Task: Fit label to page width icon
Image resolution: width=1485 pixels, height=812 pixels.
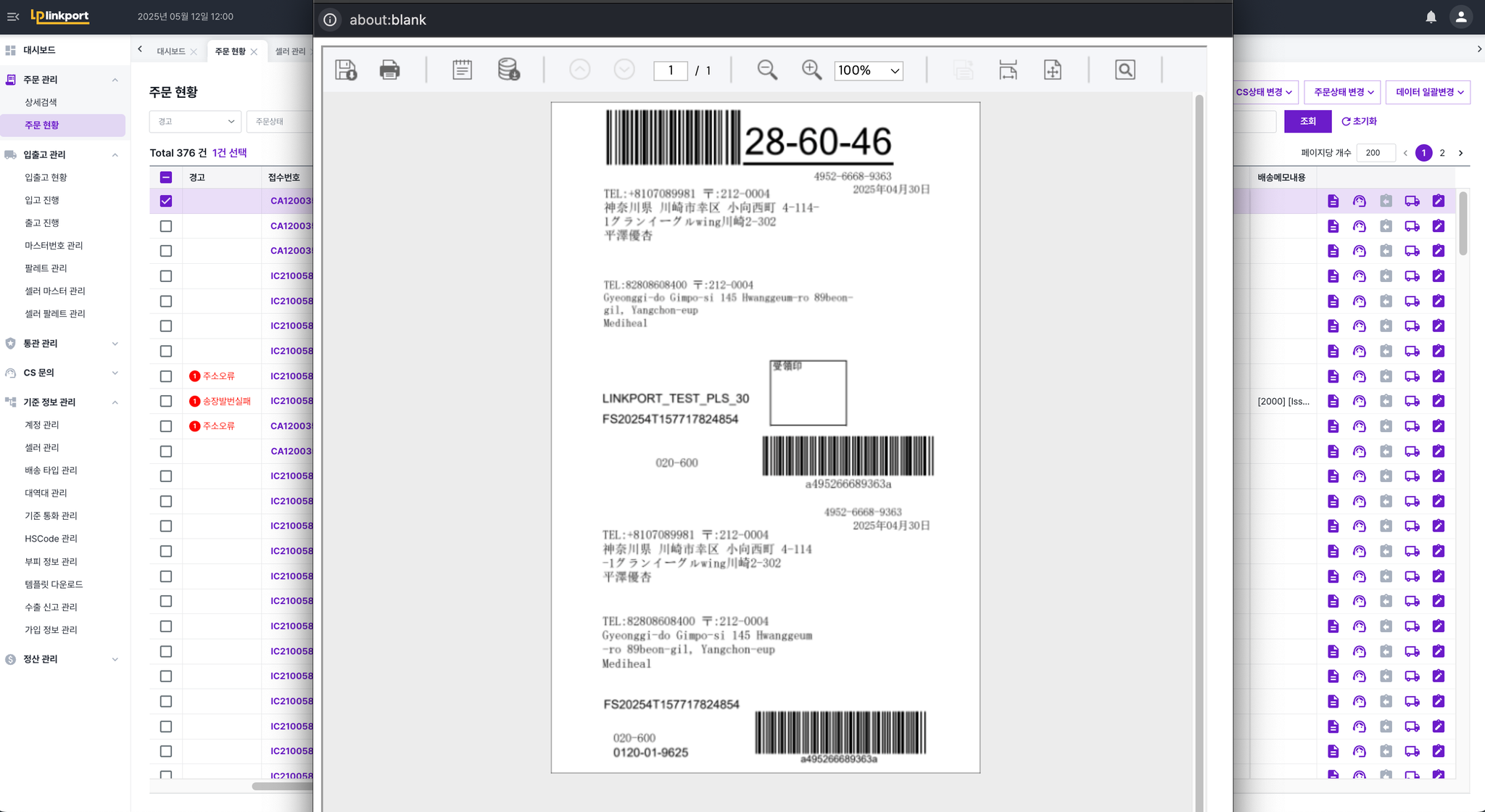Action: tap(1008, 70)
